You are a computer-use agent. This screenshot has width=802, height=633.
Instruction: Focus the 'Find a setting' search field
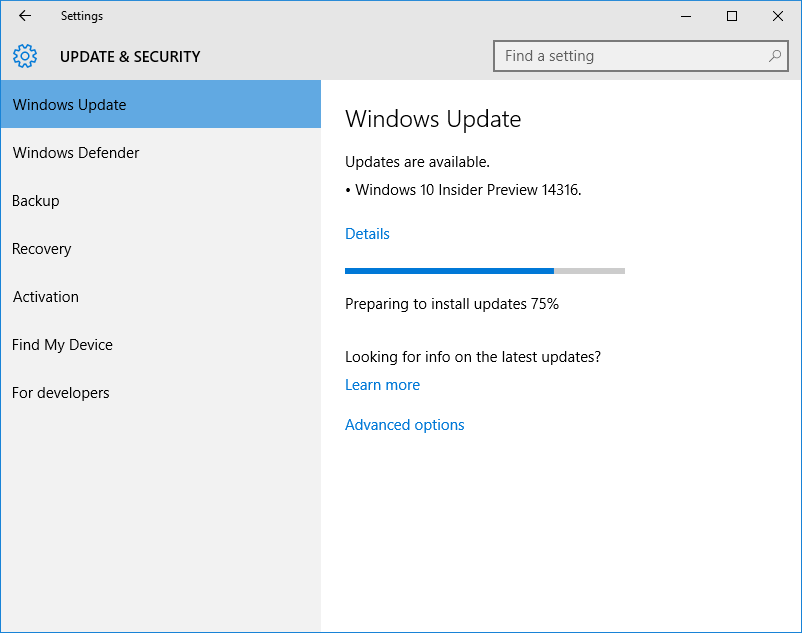click(x=630, y=57)
